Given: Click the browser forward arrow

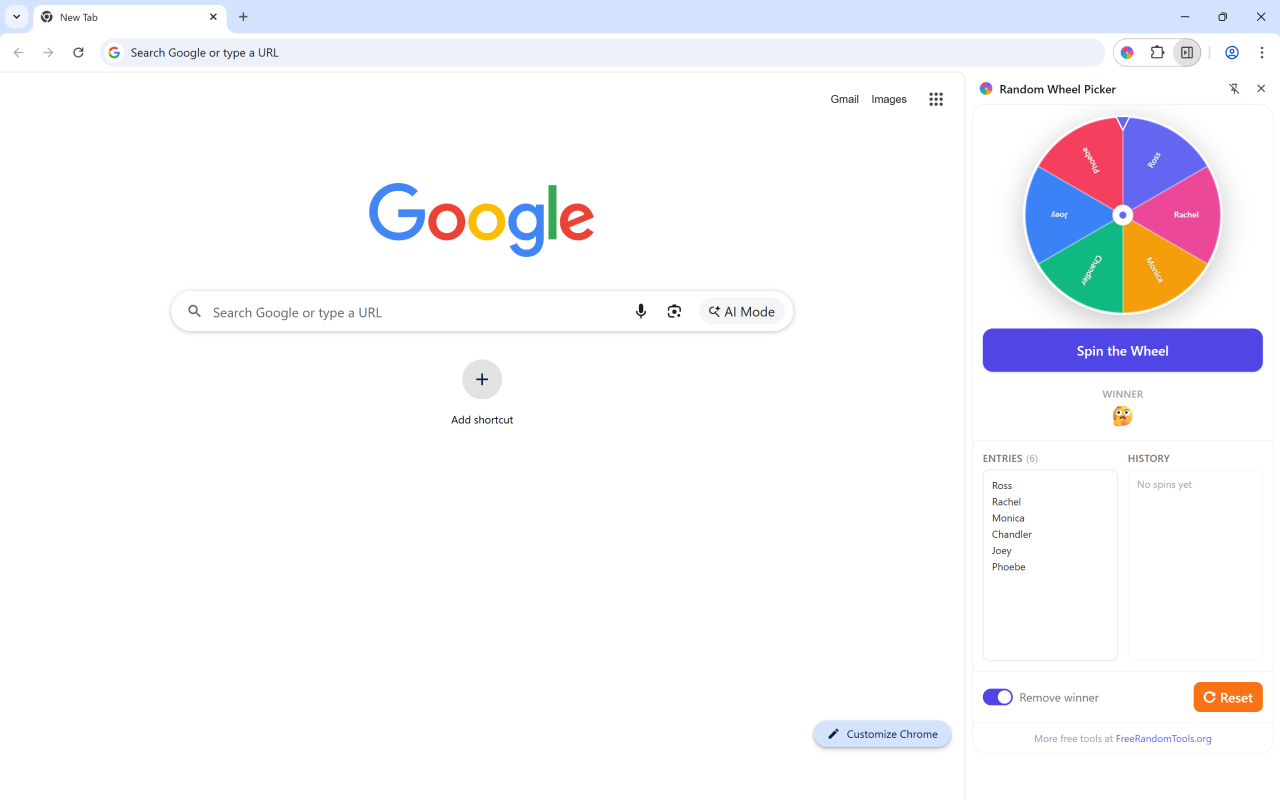Looking at the screenshot, I should [48, 52].
